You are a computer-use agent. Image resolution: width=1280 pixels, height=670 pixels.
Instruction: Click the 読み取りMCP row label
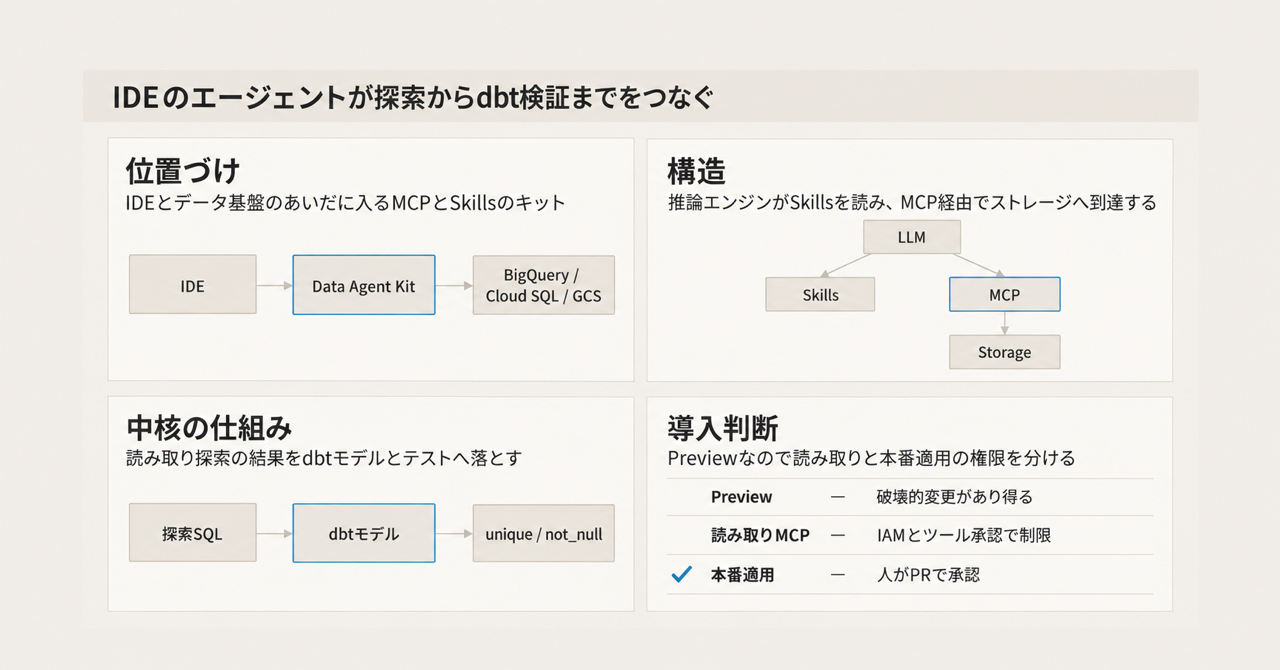pyautogui.click(x=760, y=536)
